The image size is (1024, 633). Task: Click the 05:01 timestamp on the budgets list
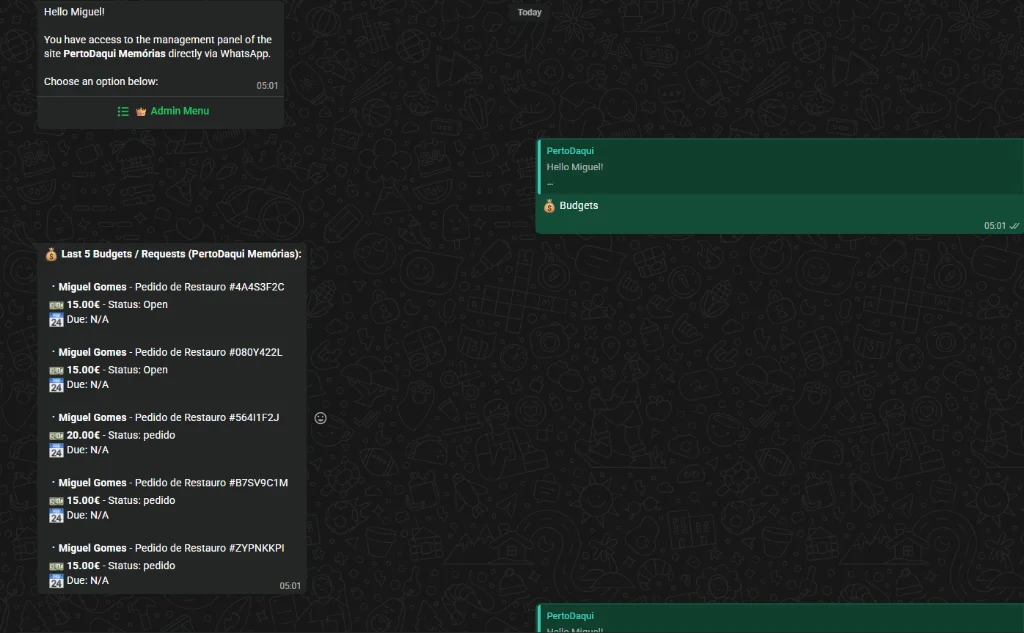pyautogui.click(x=290, y=586)
